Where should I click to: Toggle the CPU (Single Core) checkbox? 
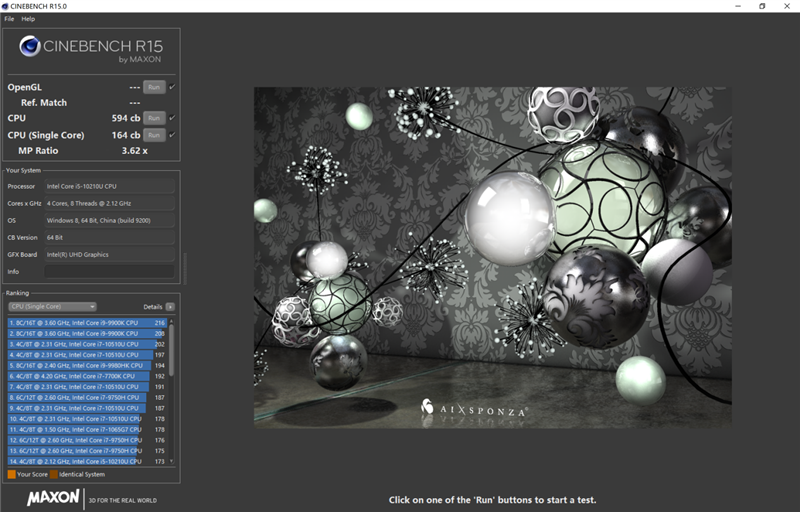tap(172, 135)
